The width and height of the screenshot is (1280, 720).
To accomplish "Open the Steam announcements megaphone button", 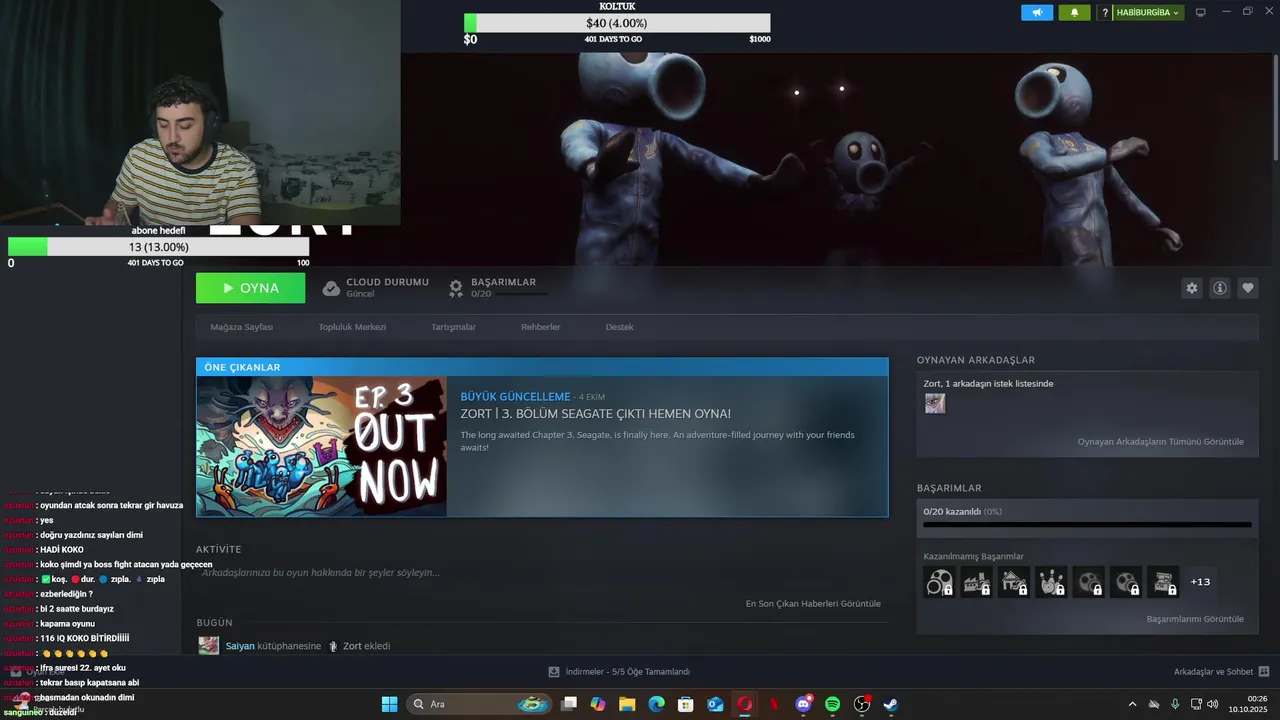I will click(x=1037, y=12).
